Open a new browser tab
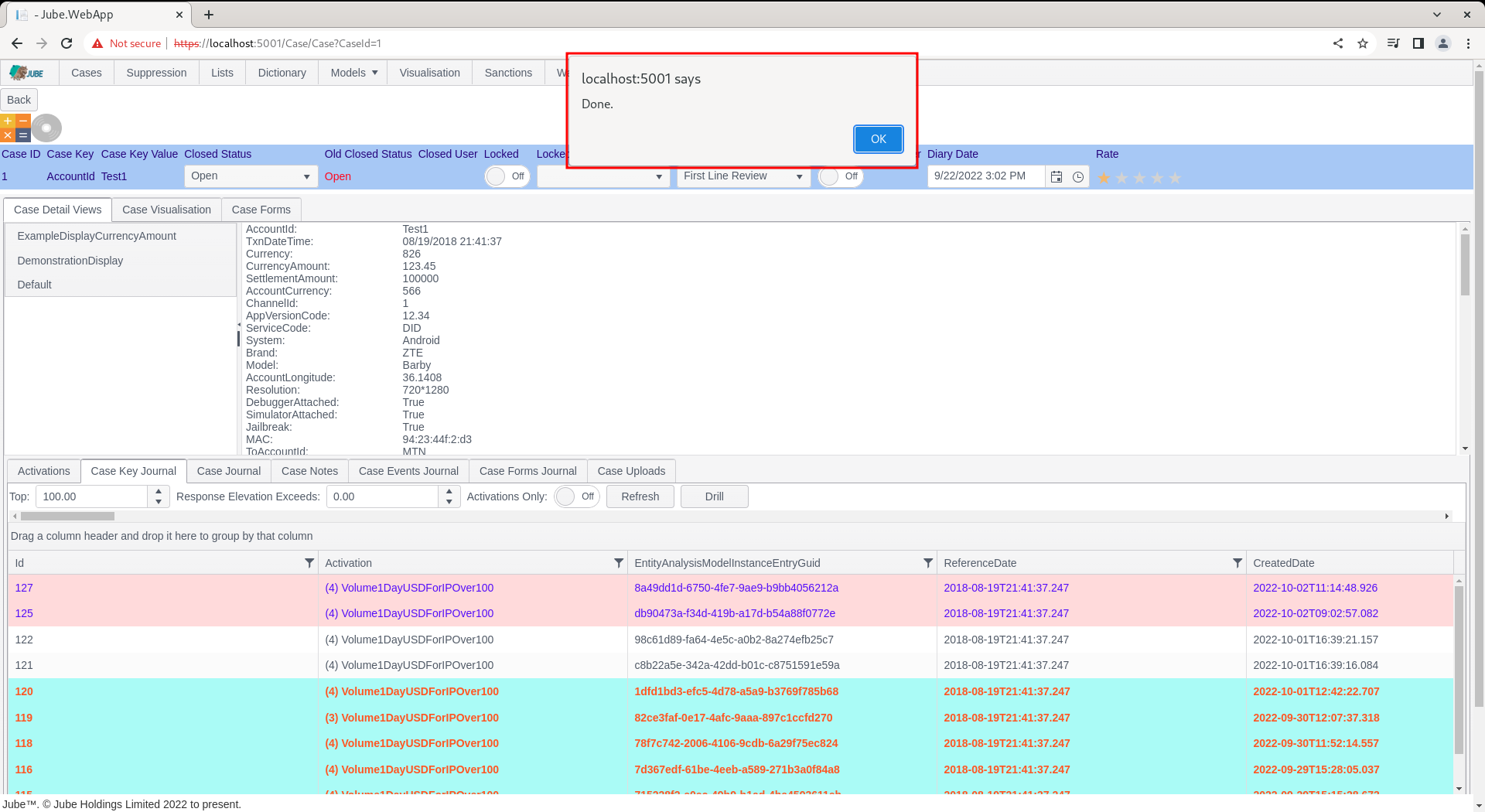Image resolution: width=1485 pixels, height=812 pixels. 209,15
